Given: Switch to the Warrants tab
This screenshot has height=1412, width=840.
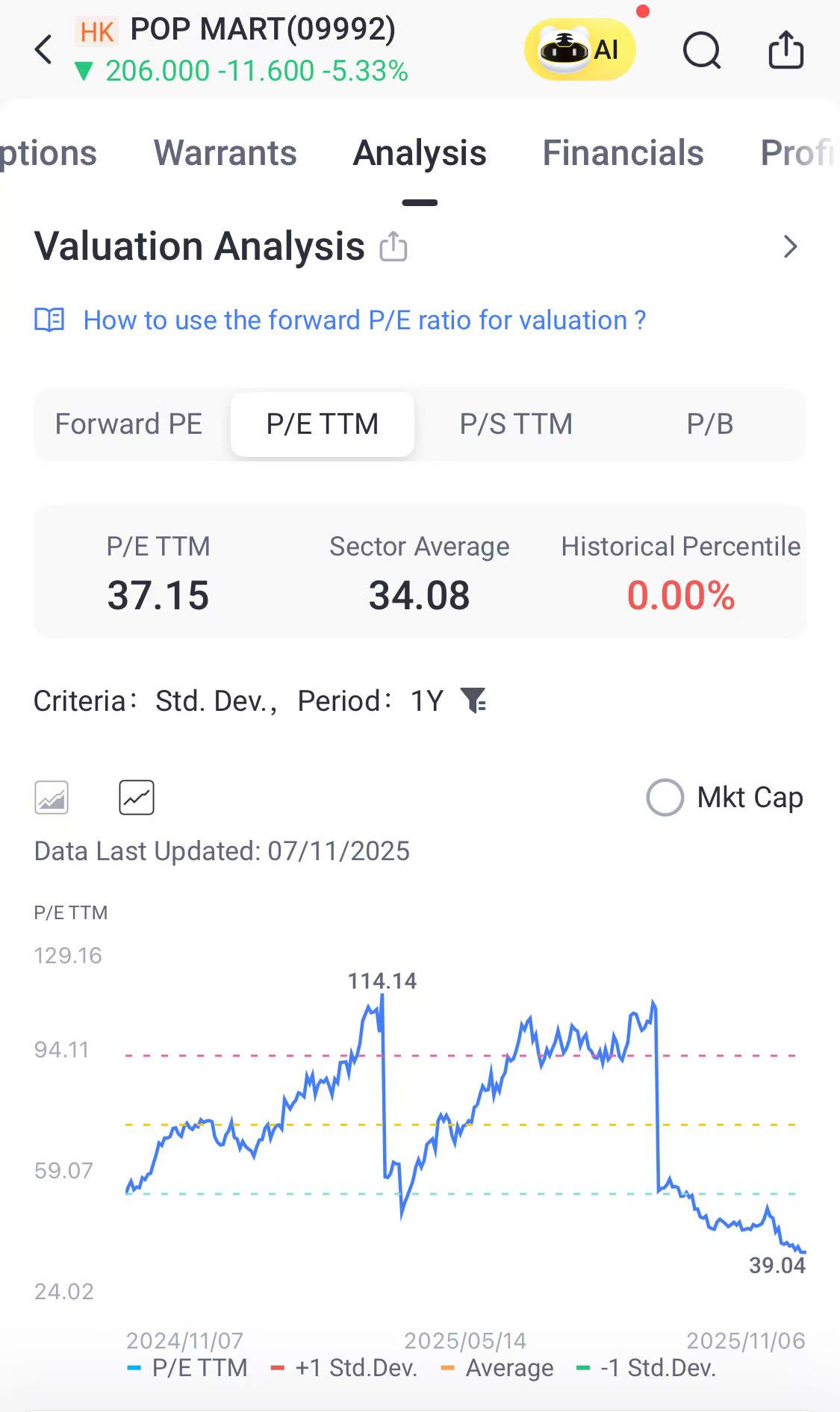Looking at the screenshot, I should click(225, 153).
